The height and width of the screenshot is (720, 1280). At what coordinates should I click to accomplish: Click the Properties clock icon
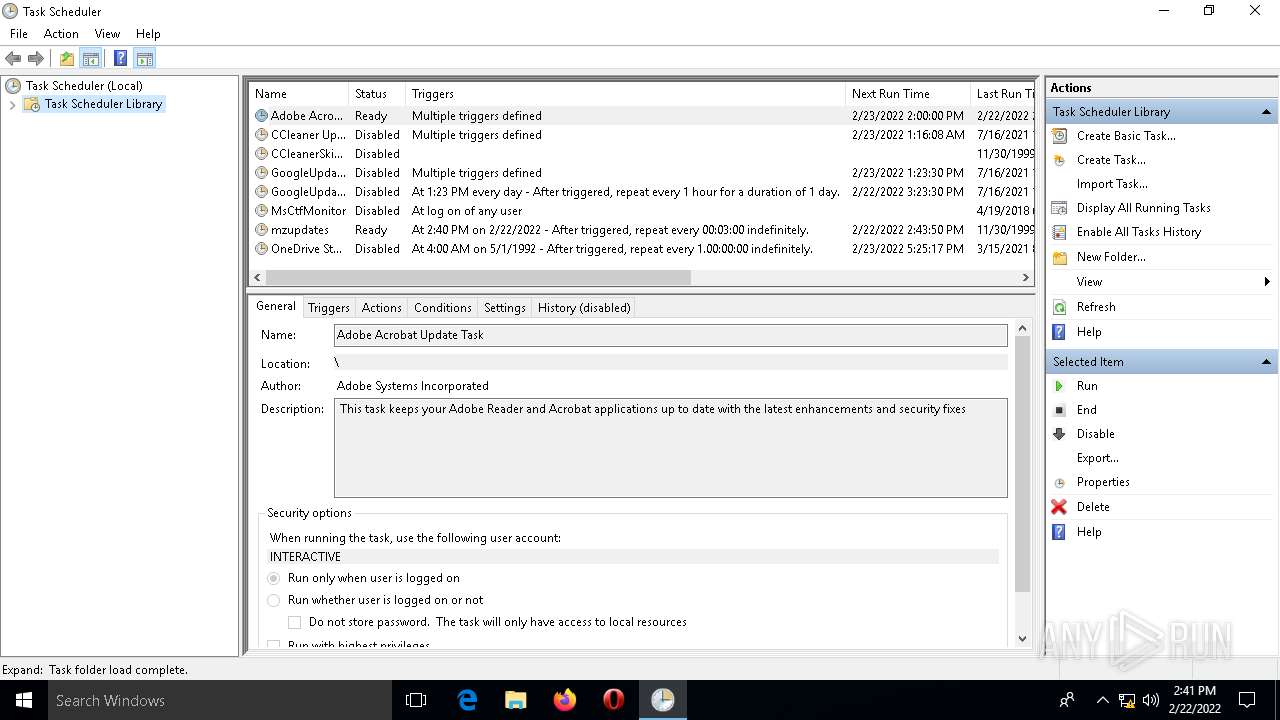[x=1060, y=482]
